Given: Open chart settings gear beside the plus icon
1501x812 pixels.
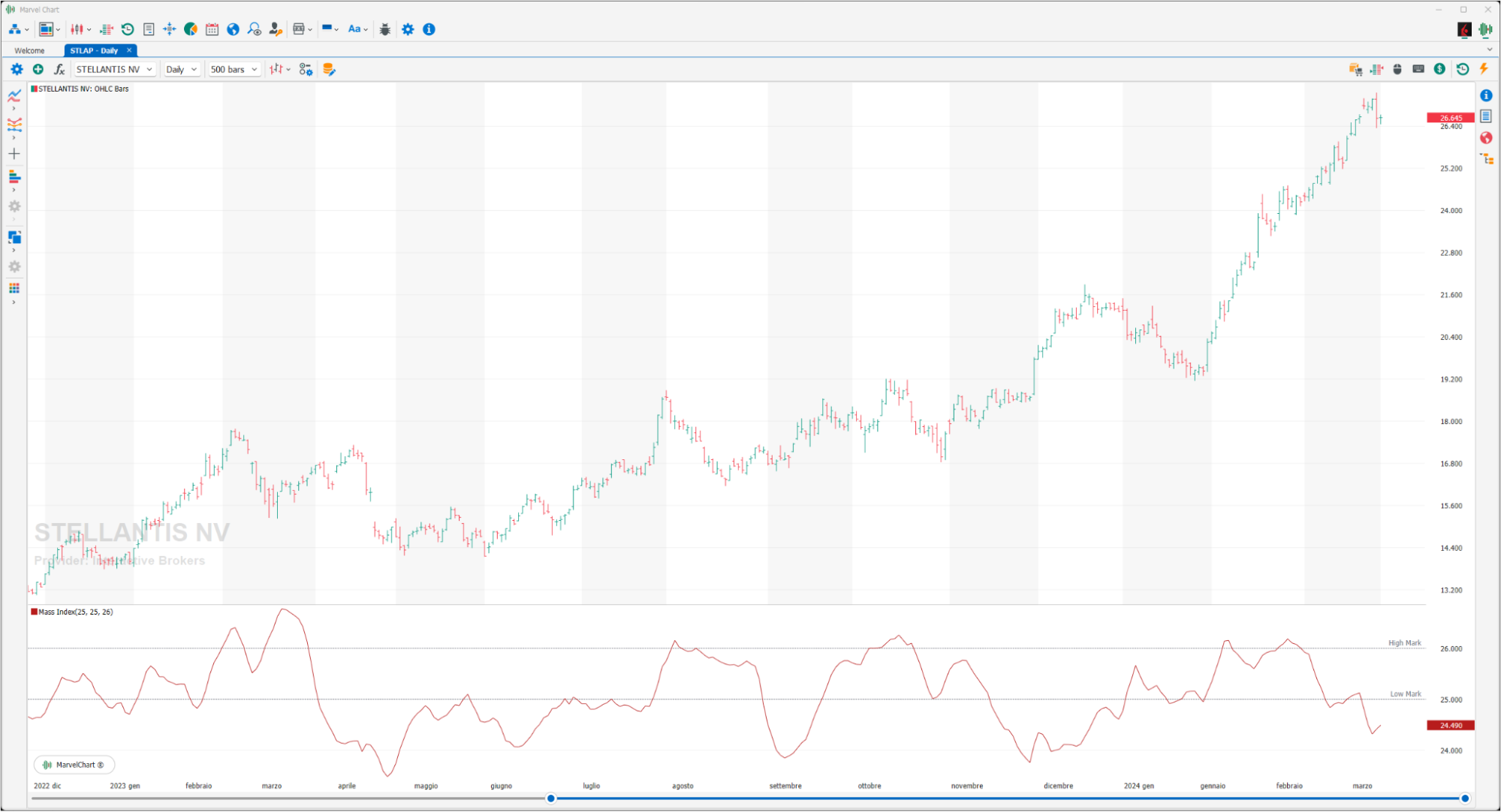Looking at the screenshot, I should tap(17, 69).
